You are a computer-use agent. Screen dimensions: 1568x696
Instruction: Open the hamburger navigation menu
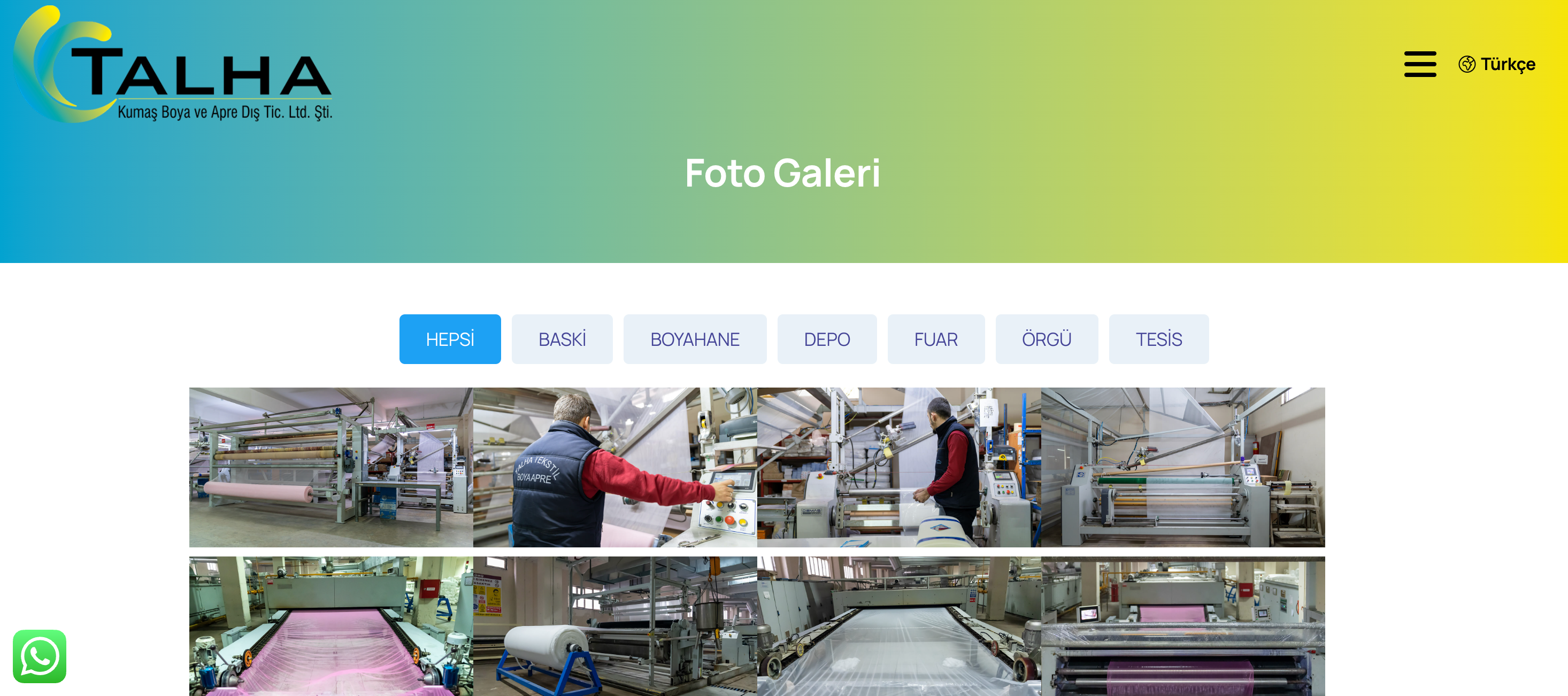1419,64
